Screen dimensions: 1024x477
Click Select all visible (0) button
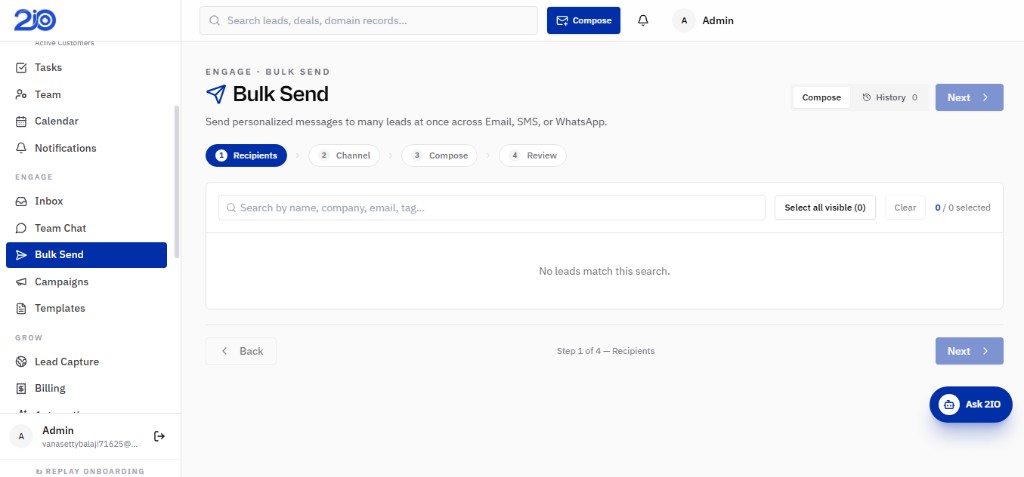click(825, 208)
